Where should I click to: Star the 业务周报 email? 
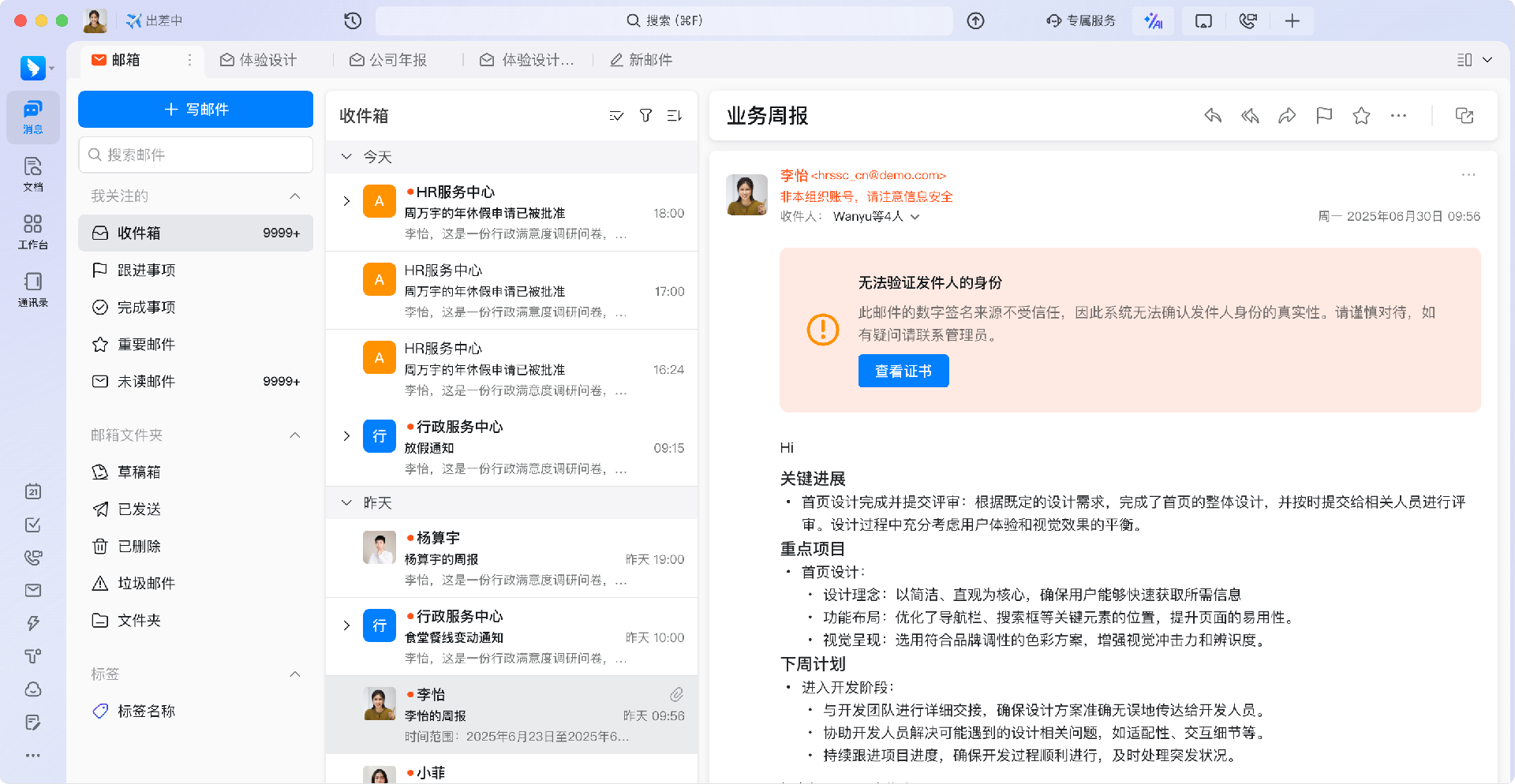click(1361, 116)
